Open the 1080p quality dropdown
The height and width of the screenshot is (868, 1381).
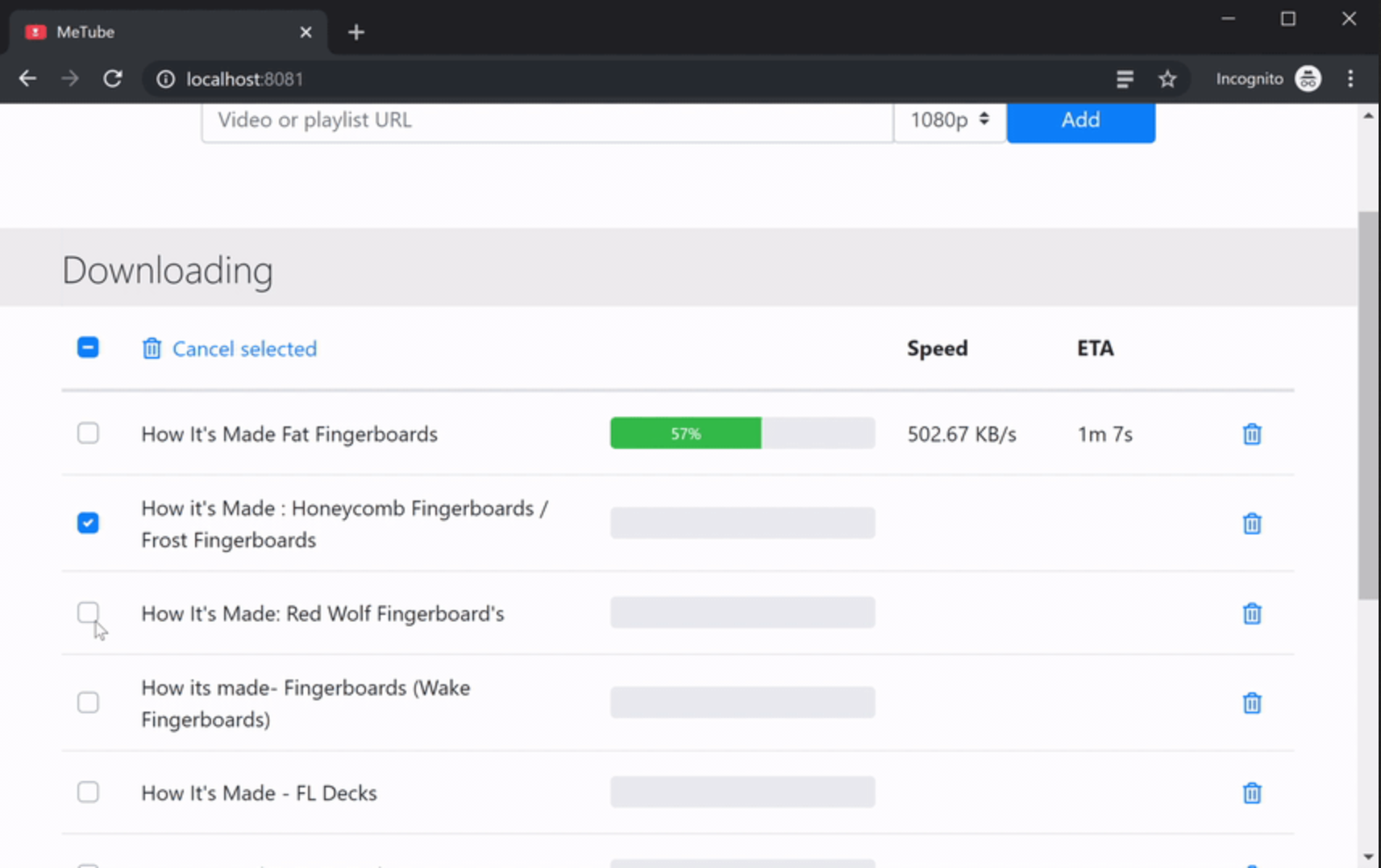pyautogui.click(x=949, y=119)
